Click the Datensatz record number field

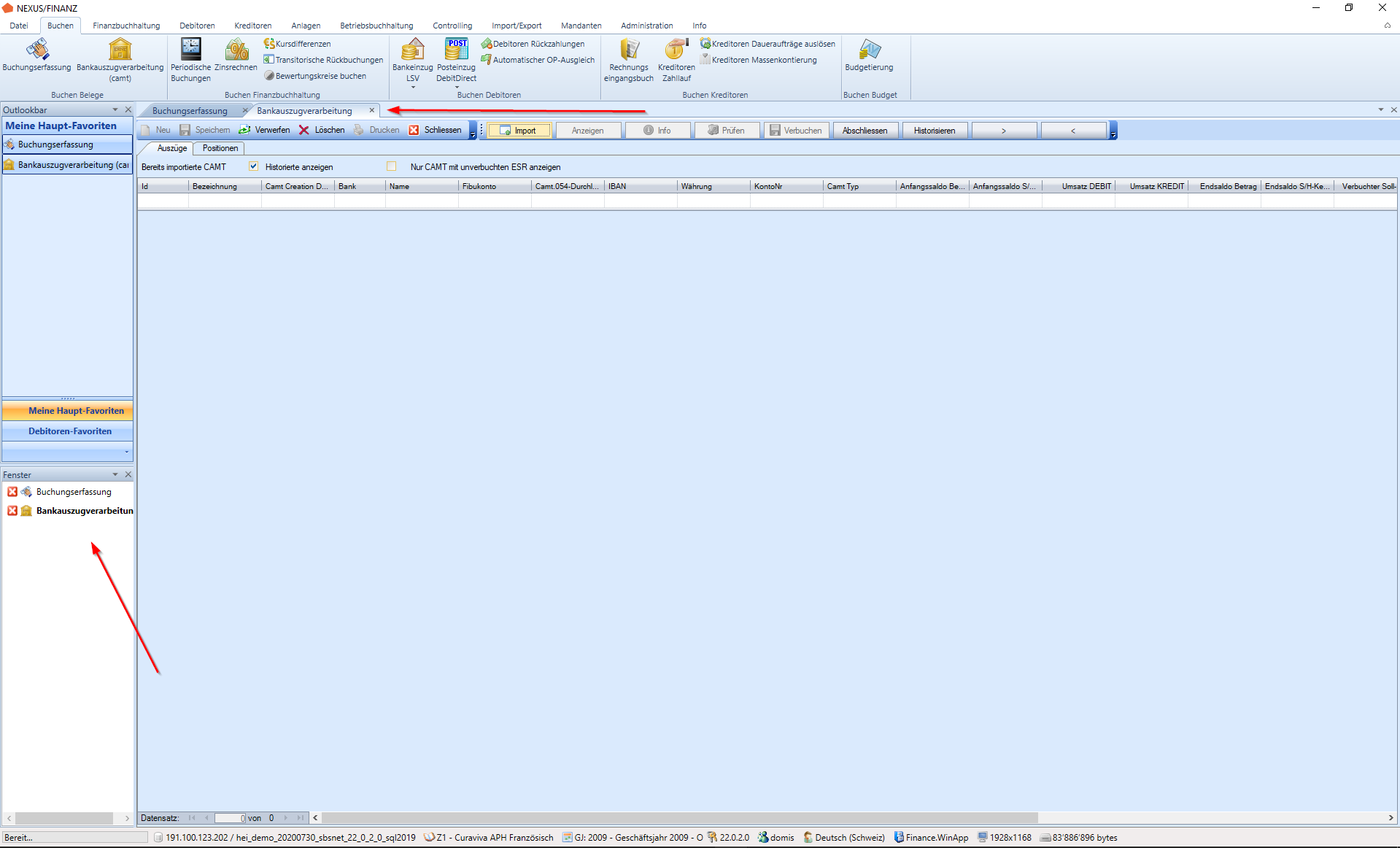[231, 818]
